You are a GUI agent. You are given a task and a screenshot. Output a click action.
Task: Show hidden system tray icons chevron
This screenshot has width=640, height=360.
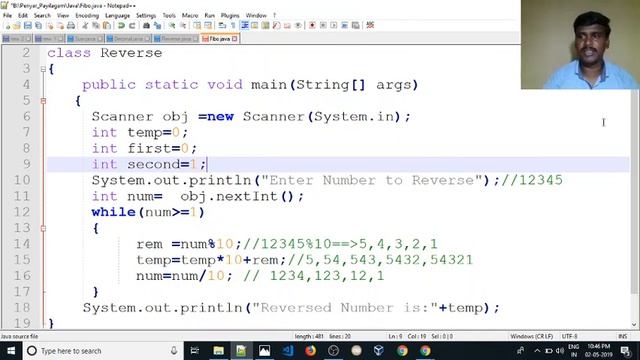(x=537, y=351)
